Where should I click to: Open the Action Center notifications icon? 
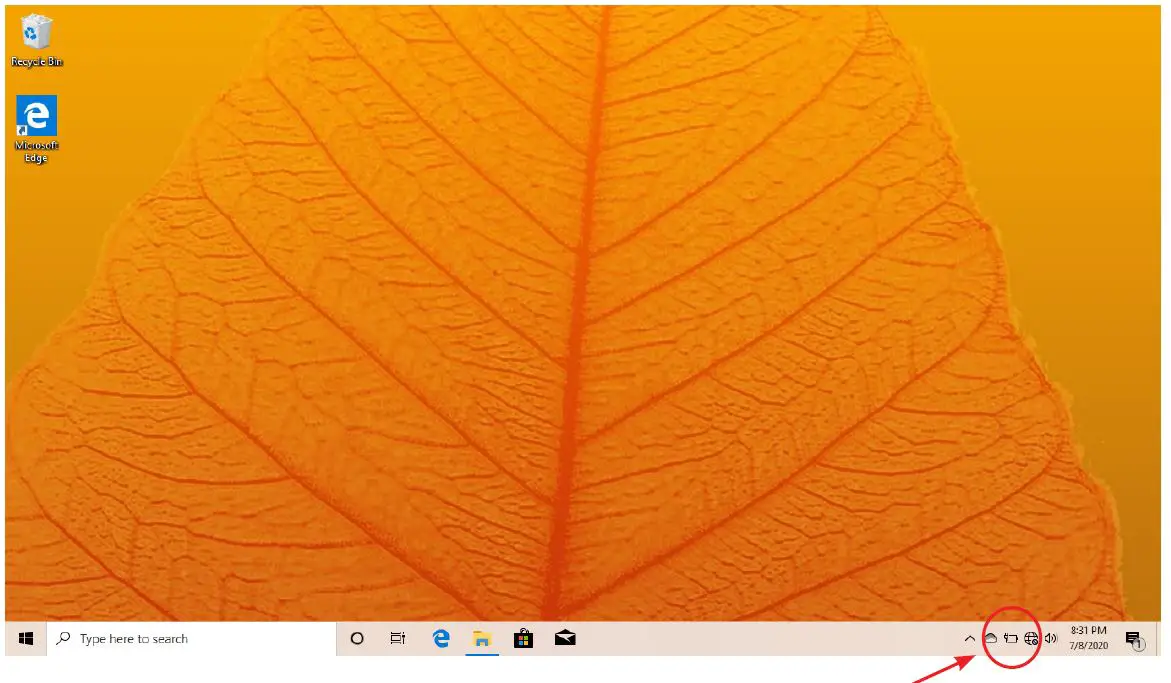coord(1135,640)
